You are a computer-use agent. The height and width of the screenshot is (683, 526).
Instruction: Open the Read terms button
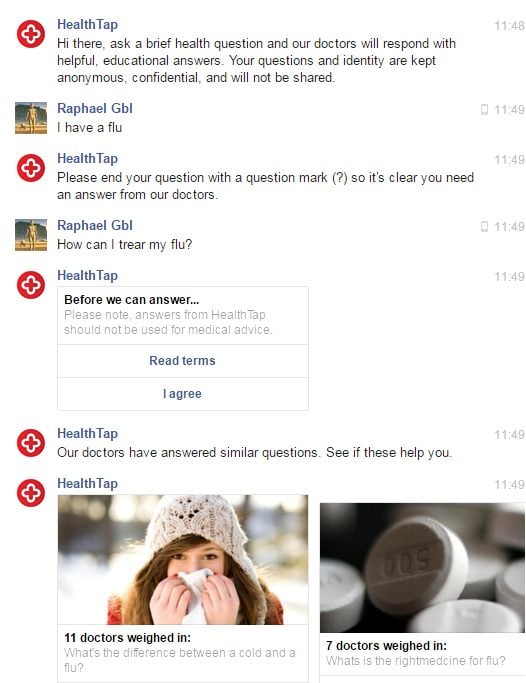coord(182,361)
